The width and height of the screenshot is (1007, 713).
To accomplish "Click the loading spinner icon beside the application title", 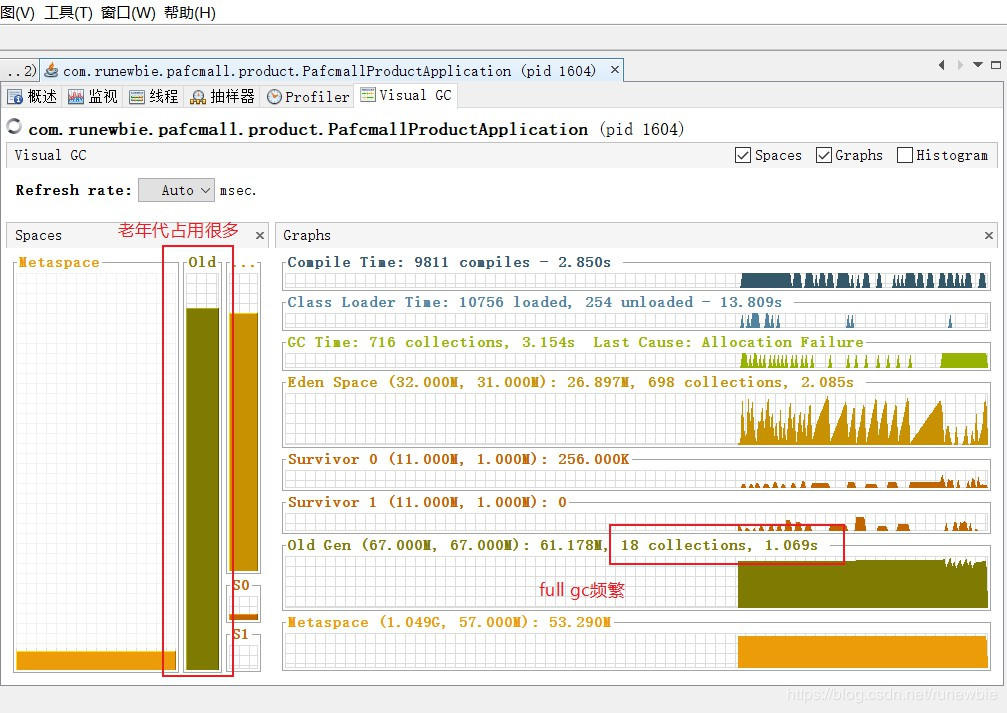I will click(14, 127).
